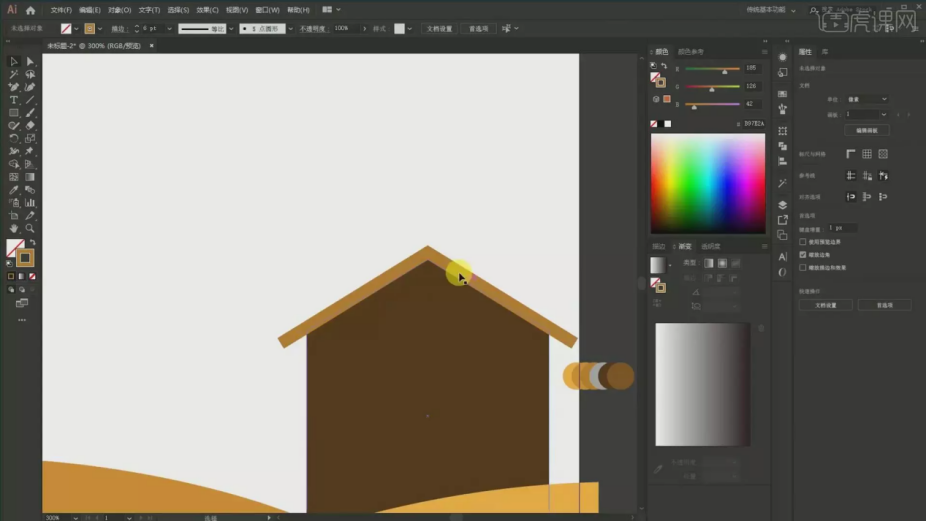Select the Direct Selection arrow tool

point(30,62)
